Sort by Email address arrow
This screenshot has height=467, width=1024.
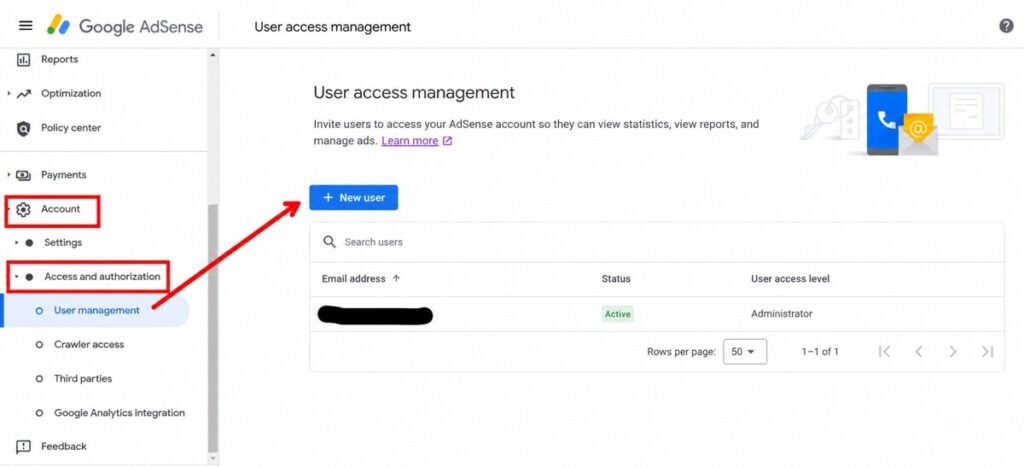(x=396, y=279)
